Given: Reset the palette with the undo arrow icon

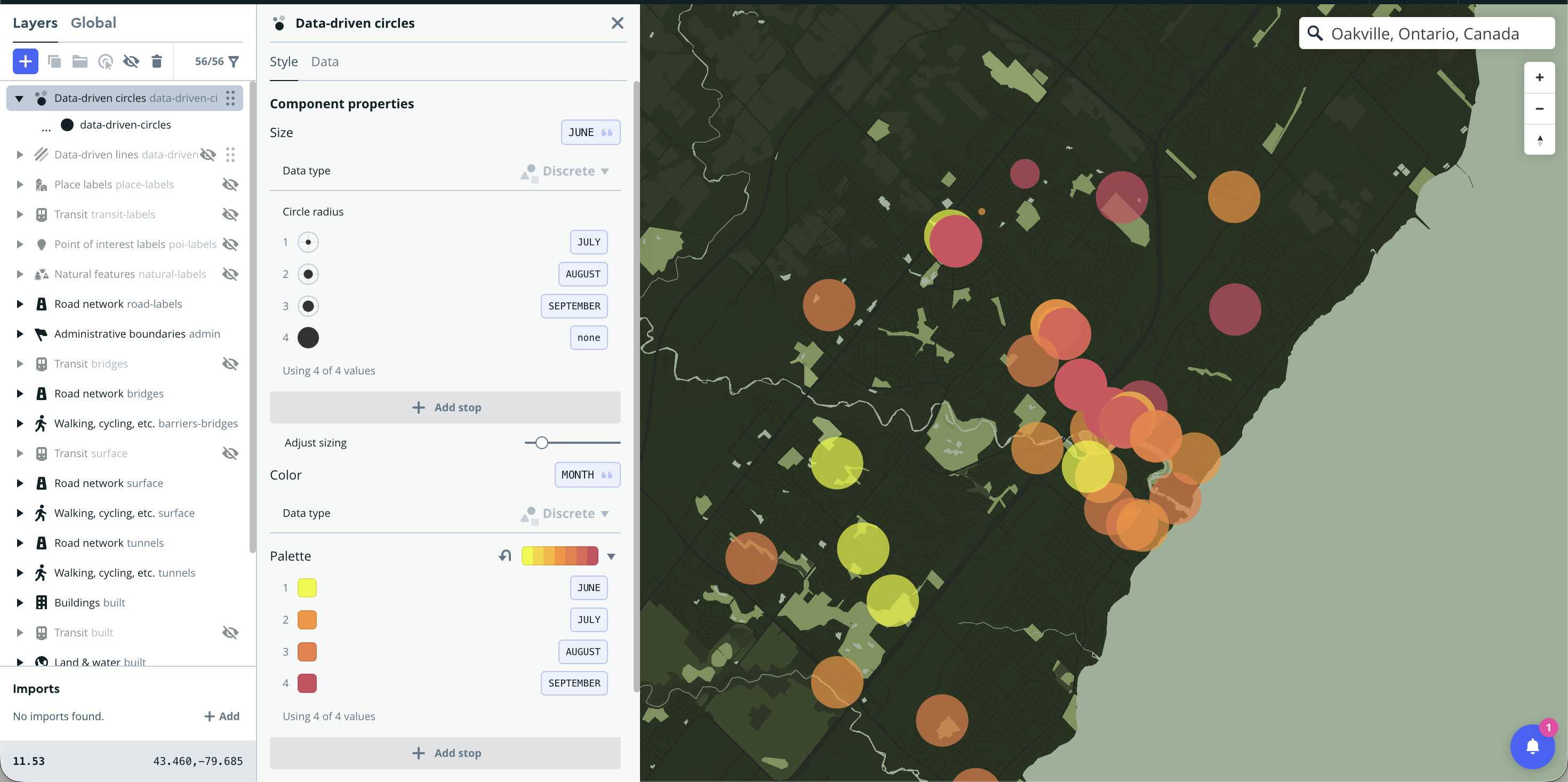Looking at the screenshot, I should pyautogui.click(x=505, y=555).
